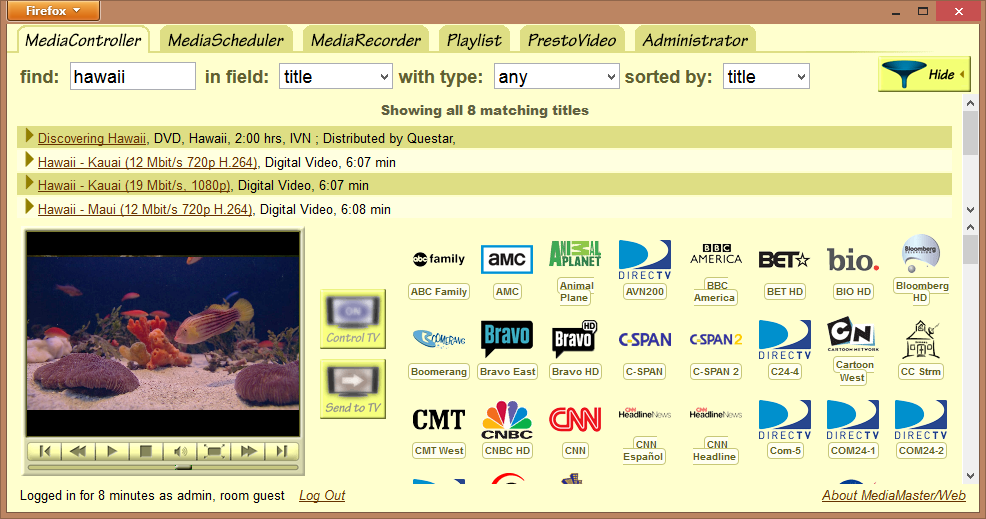Open the PrestoVideo tab
986x519 pixels.
click(572, 40)
